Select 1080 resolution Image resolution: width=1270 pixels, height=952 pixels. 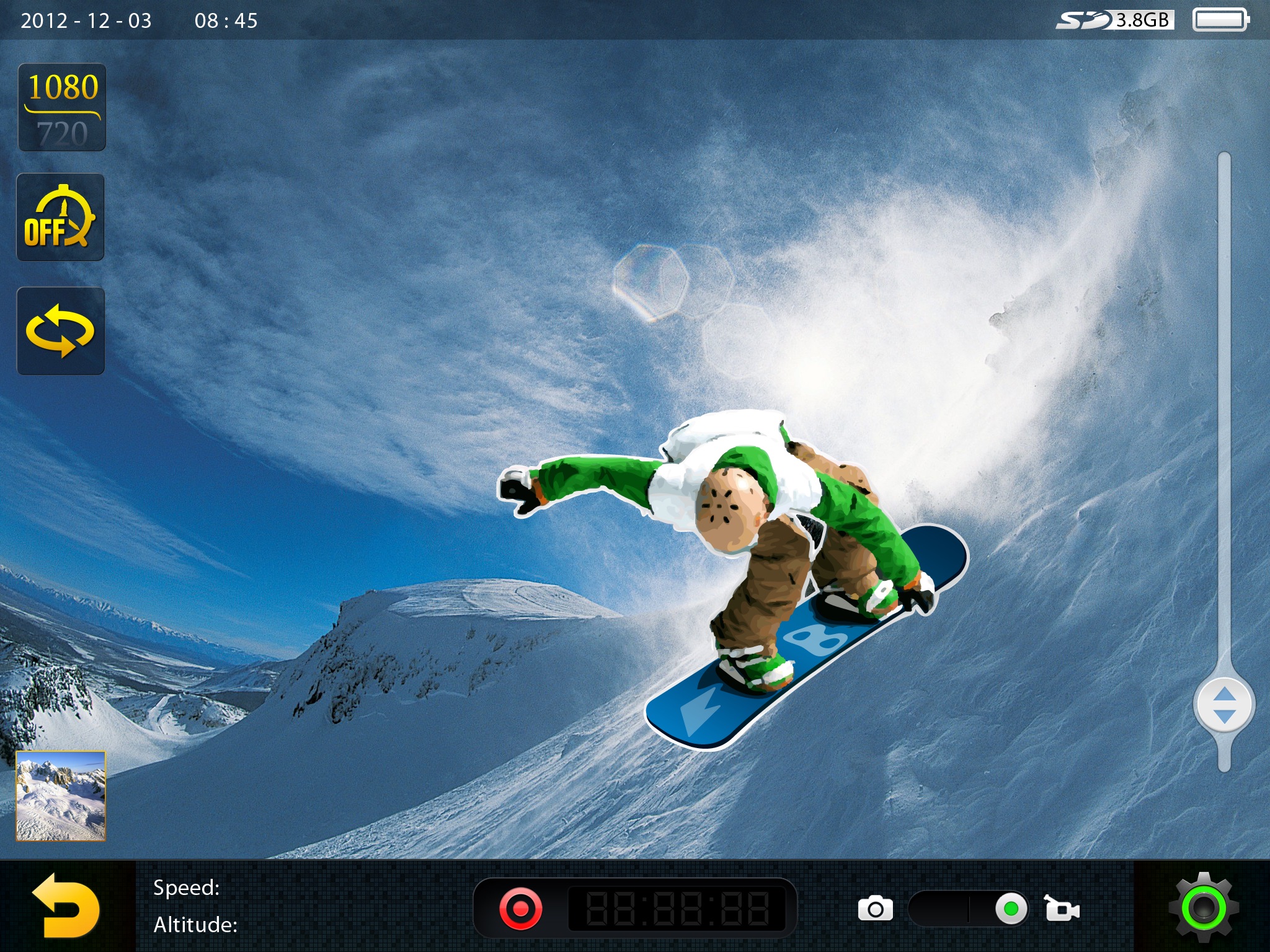(63, 87)
